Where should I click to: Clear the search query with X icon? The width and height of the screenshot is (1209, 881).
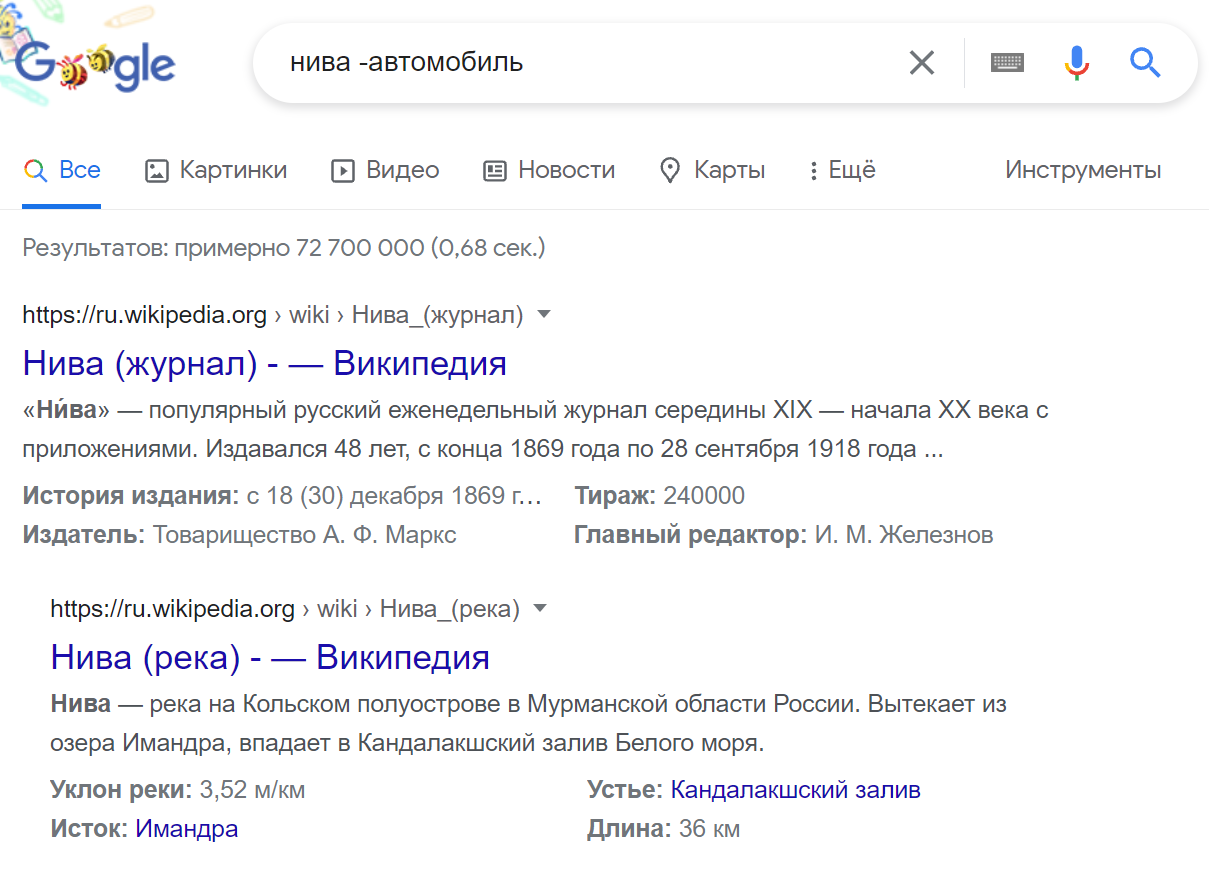921,63
